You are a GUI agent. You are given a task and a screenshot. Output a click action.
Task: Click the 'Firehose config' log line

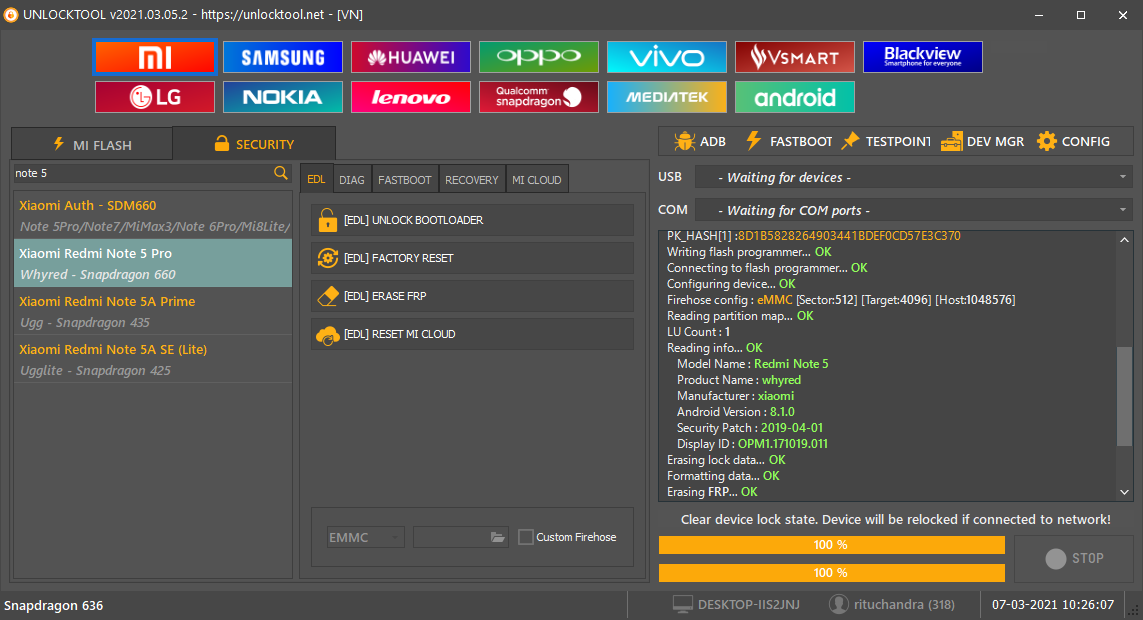(x=841, y=299)
